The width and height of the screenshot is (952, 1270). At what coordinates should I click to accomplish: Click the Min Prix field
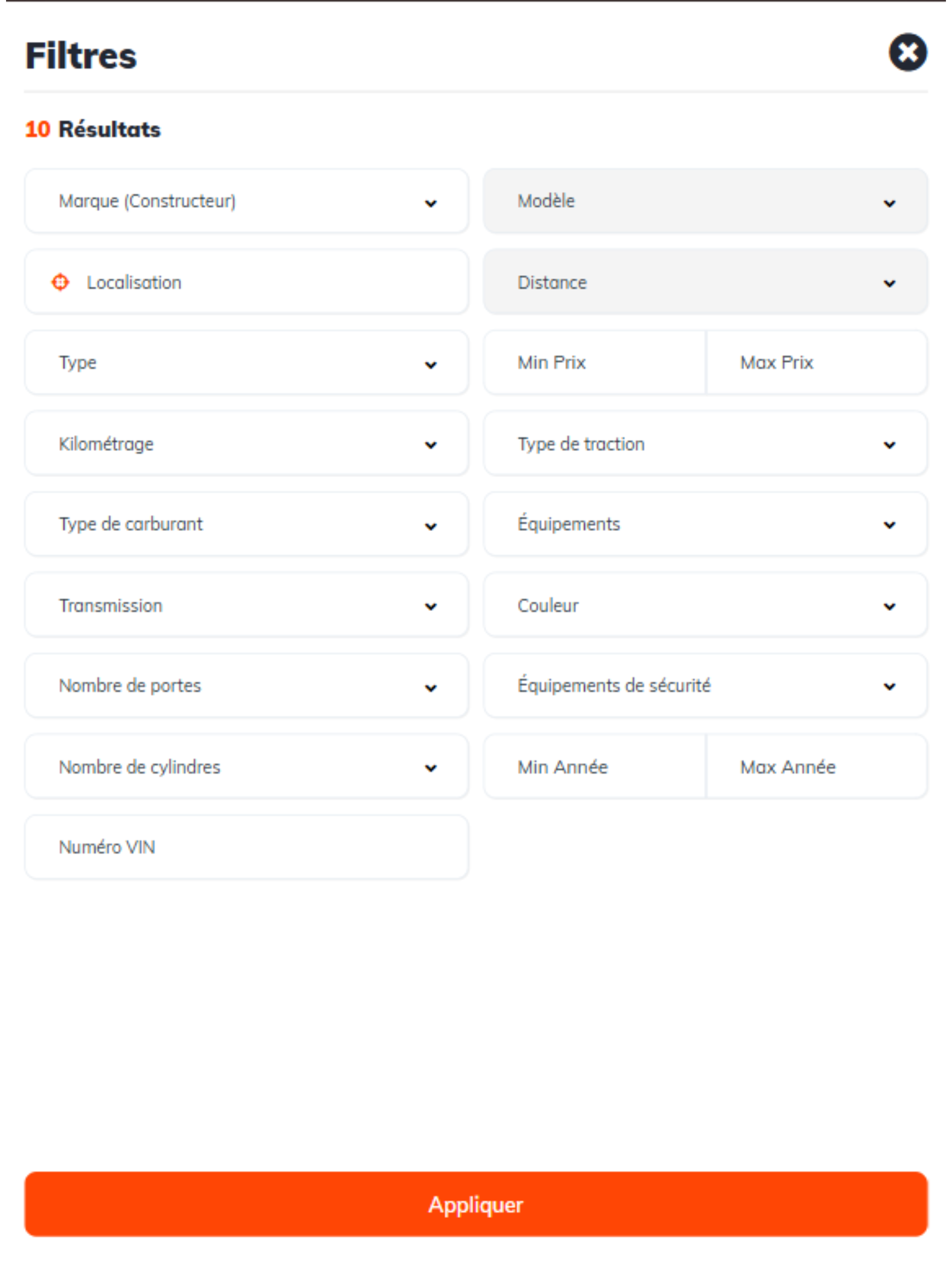pos(594,363)
